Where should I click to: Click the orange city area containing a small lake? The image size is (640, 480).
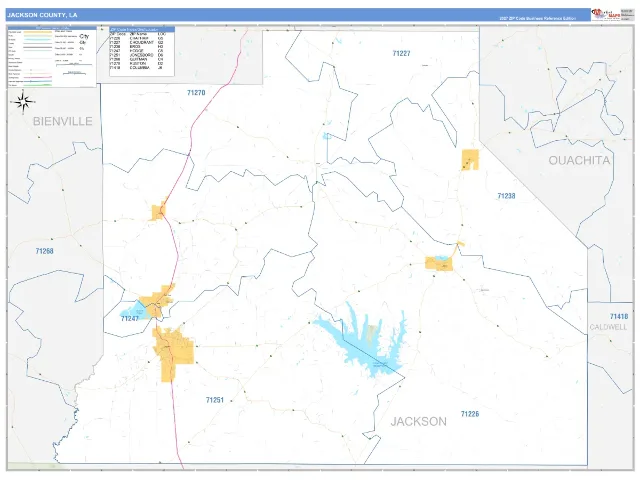438,263
